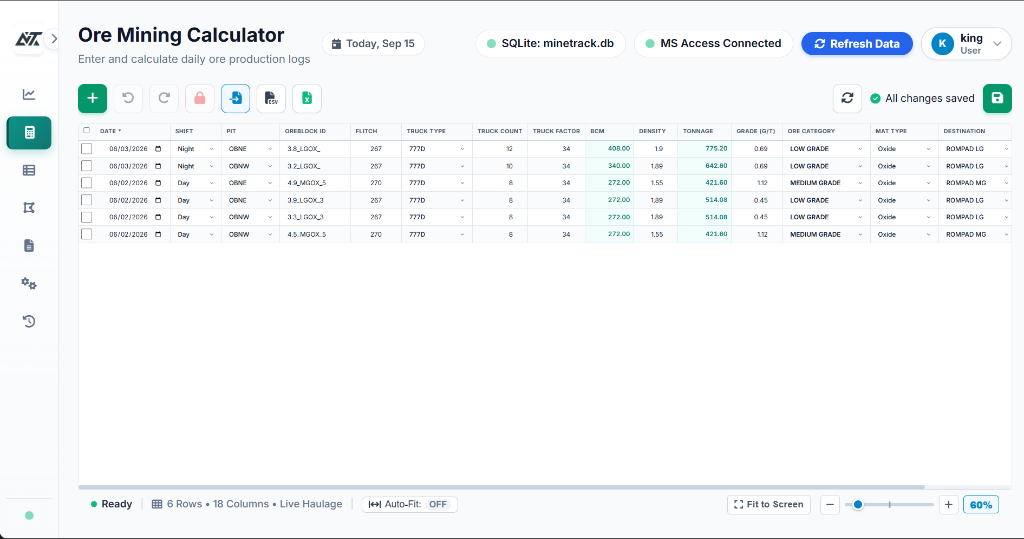Click the blue import file icon
This screenshot has height=539, width=1024.
click(236, 99)
